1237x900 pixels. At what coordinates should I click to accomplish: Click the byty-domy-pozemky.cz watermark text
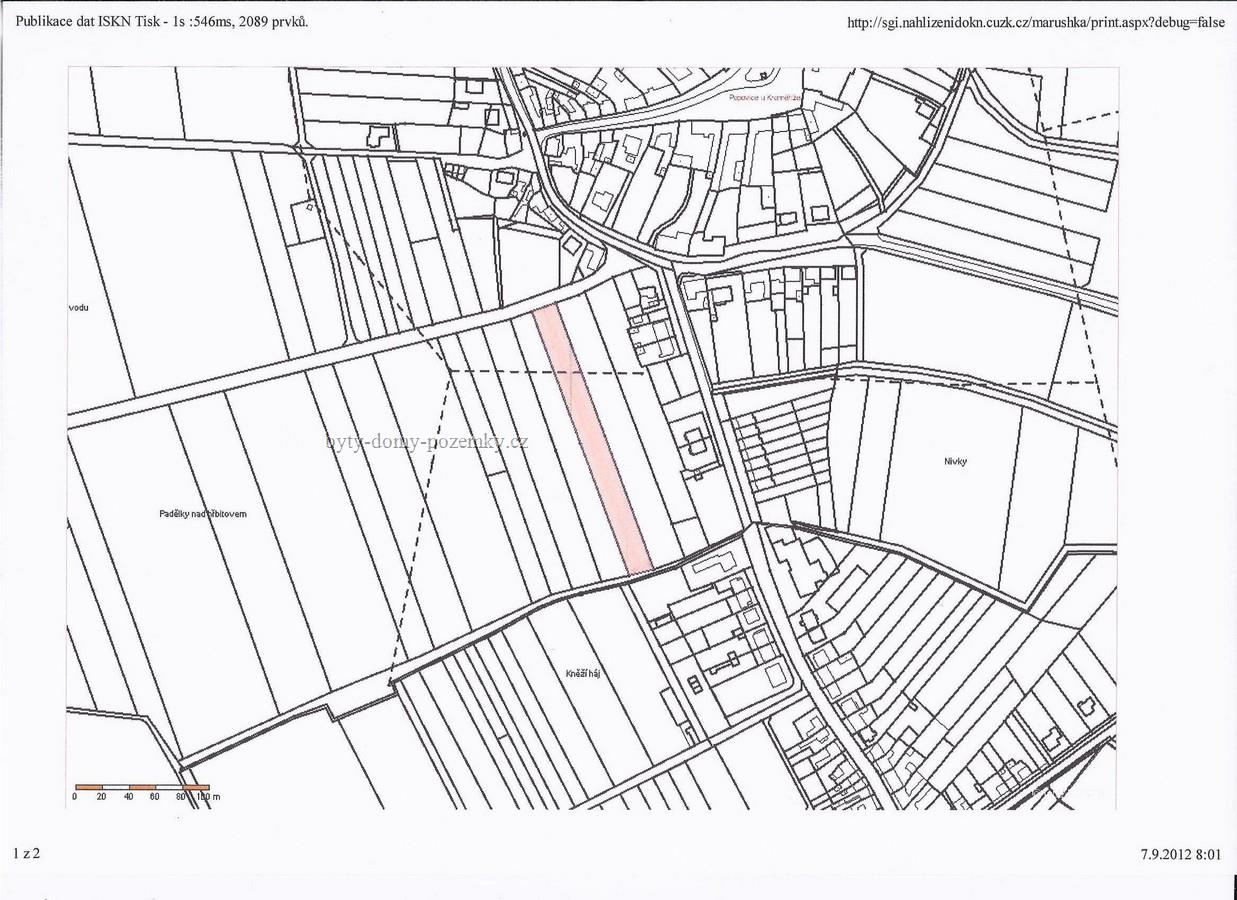[427, 442]
